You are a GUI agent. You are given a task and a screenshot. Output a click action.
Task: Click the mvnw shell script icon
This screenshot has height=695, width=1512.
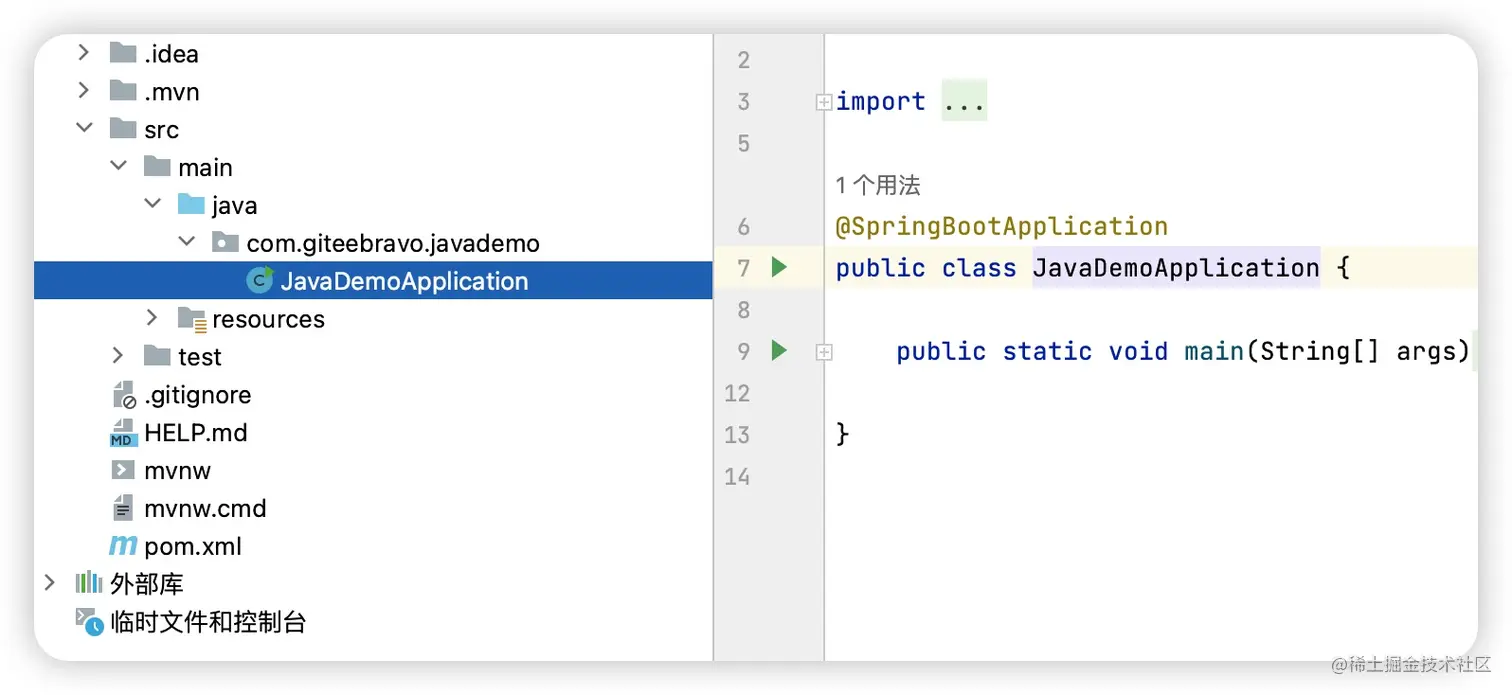click(123, 470)
